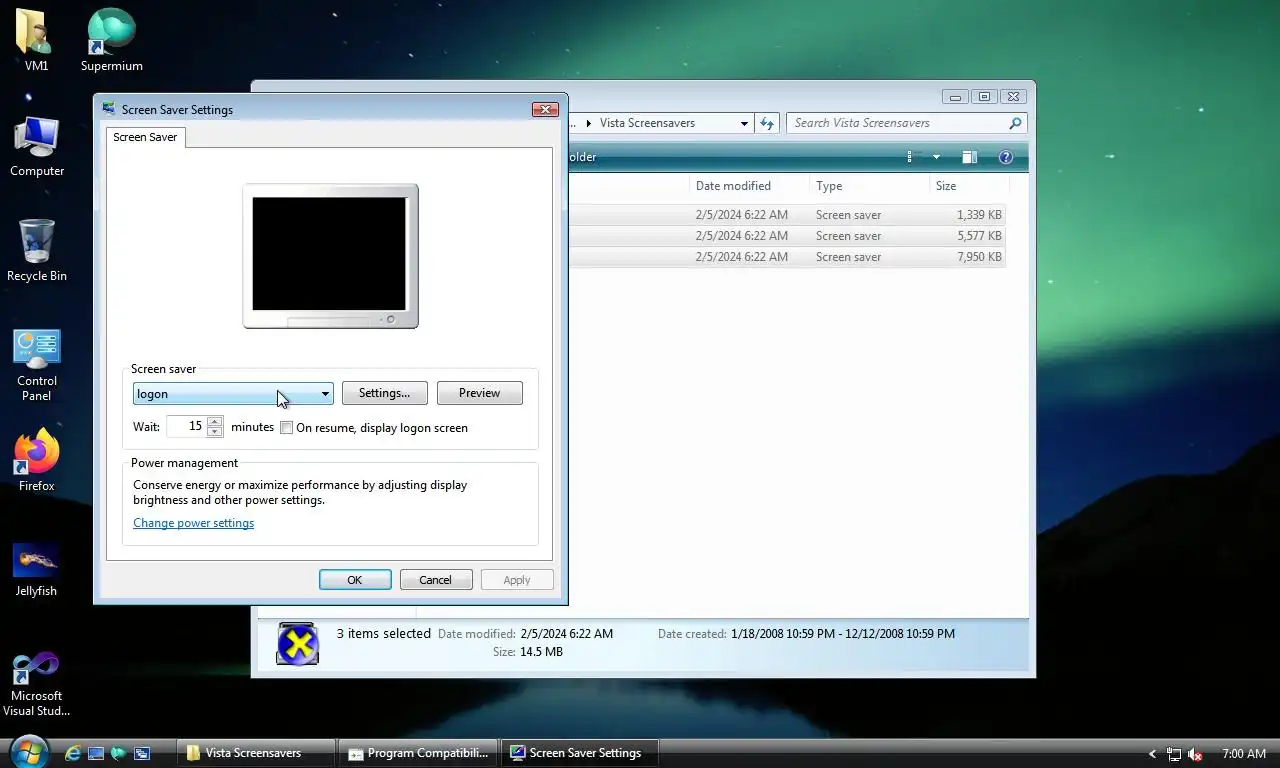Click the Explorer Views icon

coord(909,157)
